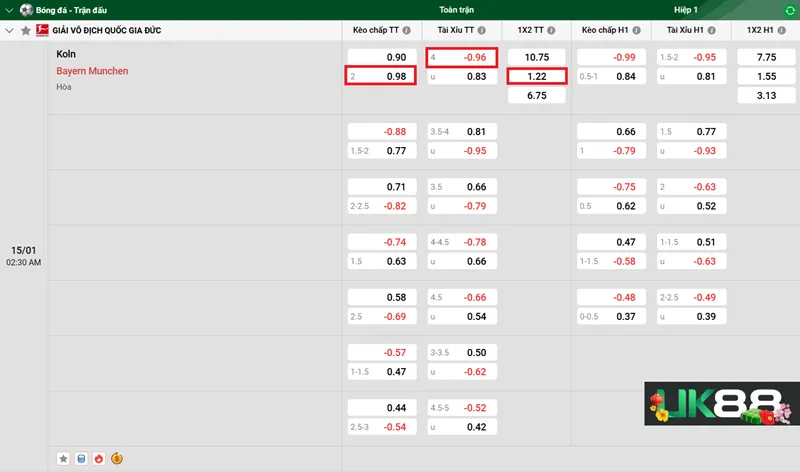Click the Bayern Munchen team name
Image resolution: width=800 pixels, height=472 pixels.
pos(92,71)
